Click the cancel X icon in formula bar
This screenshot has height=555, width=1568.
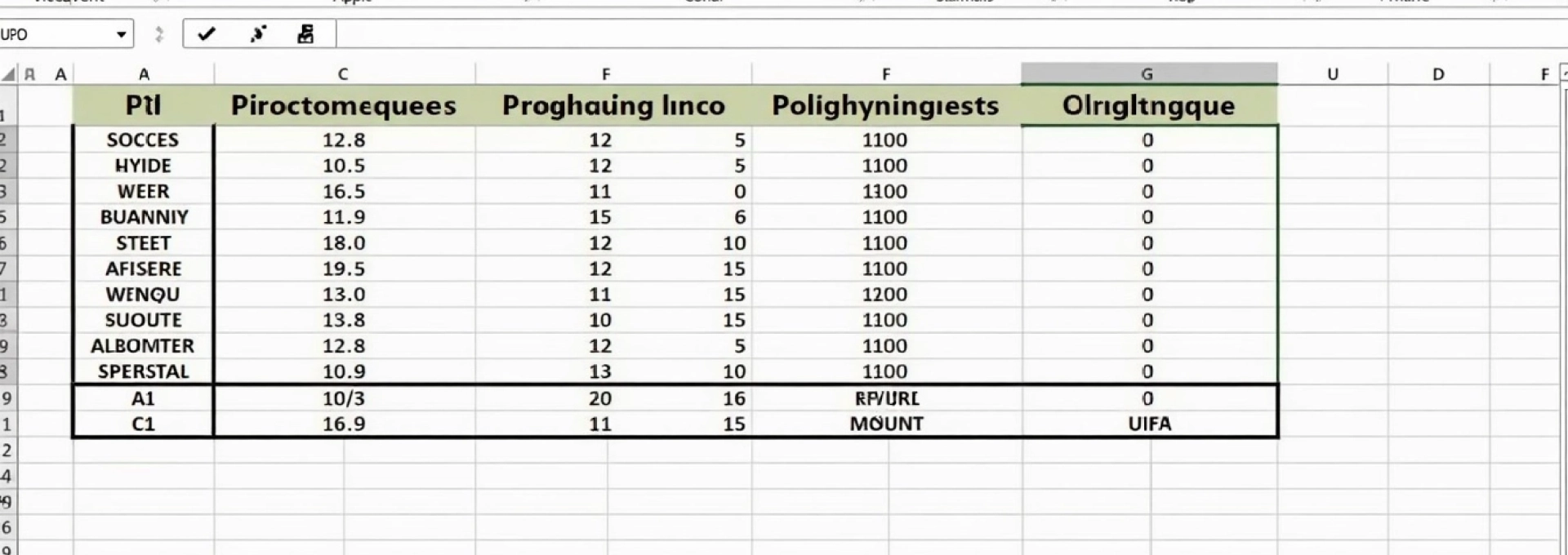click(258, 34)
